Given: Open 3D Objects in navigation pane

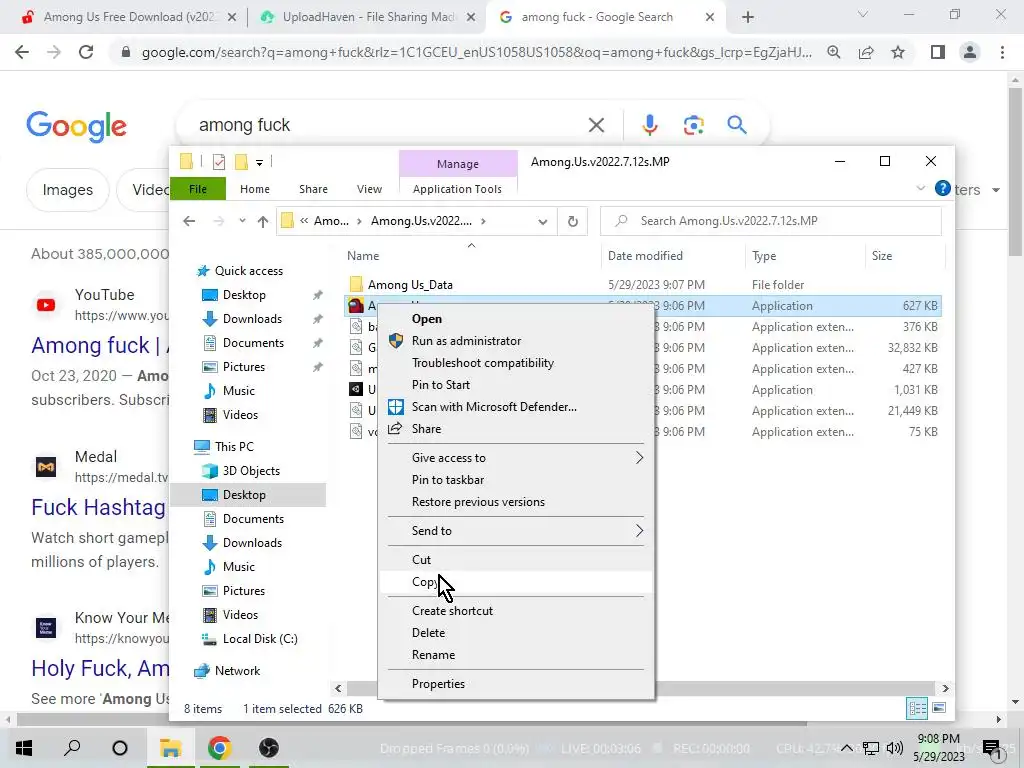Looking at the screenshot, I should (x=251, y=471).
